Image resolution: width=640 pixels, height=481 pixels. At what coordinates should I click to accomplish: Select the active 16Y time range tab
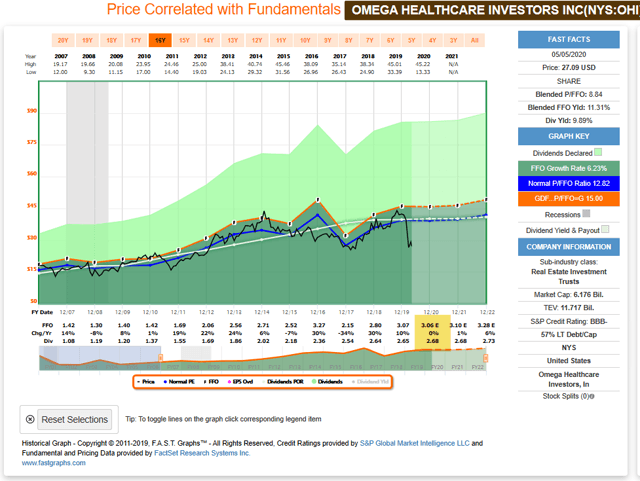point(160,40)
